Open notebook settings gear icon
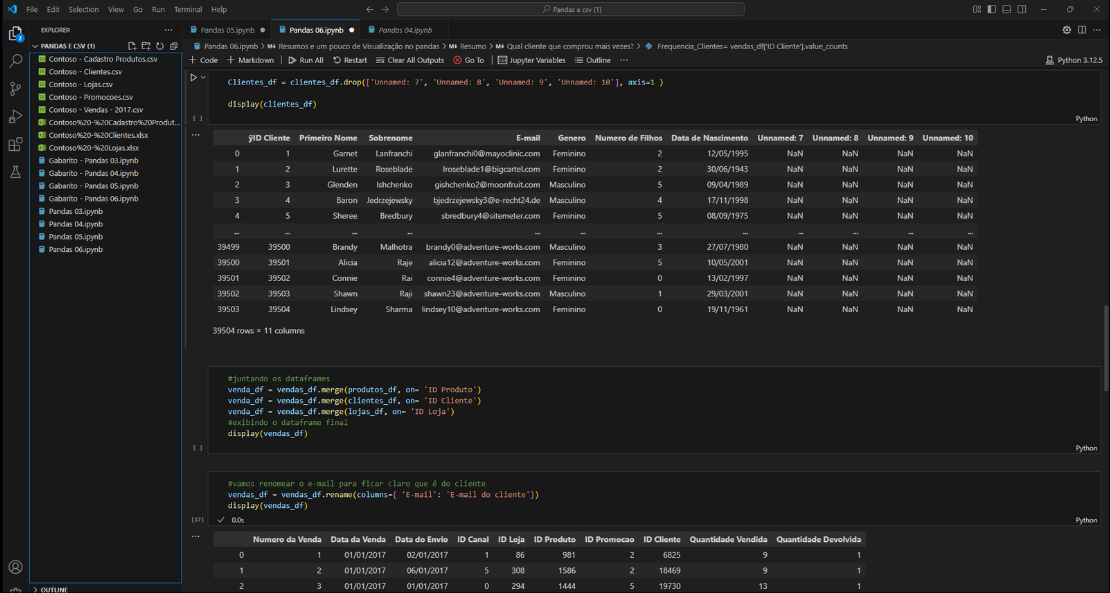This screenshot has height=593, width=1110. point(1067,30)
